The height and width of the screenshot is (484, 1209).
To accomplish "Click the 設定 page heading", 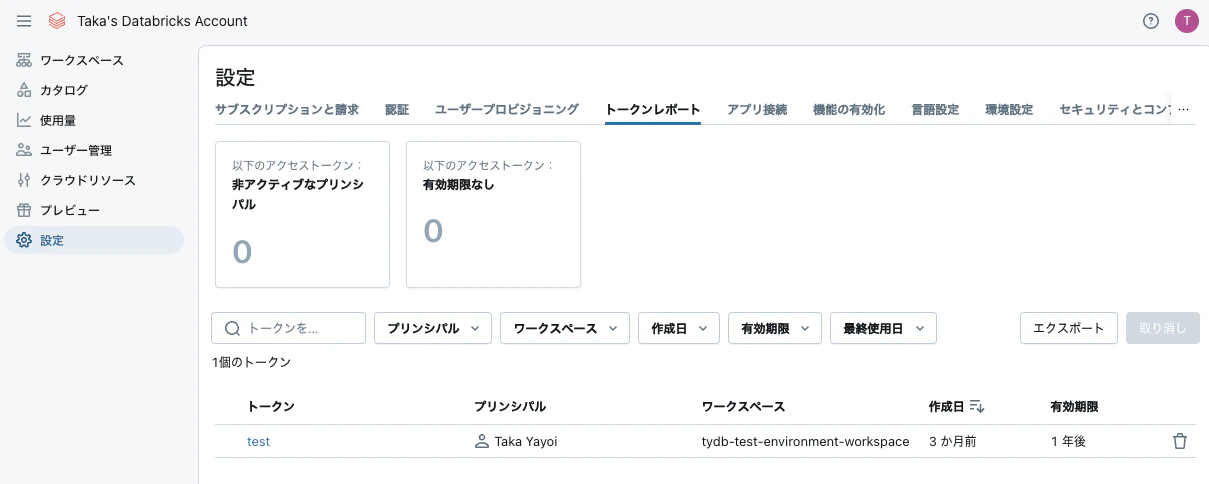I will click(236, 77).
